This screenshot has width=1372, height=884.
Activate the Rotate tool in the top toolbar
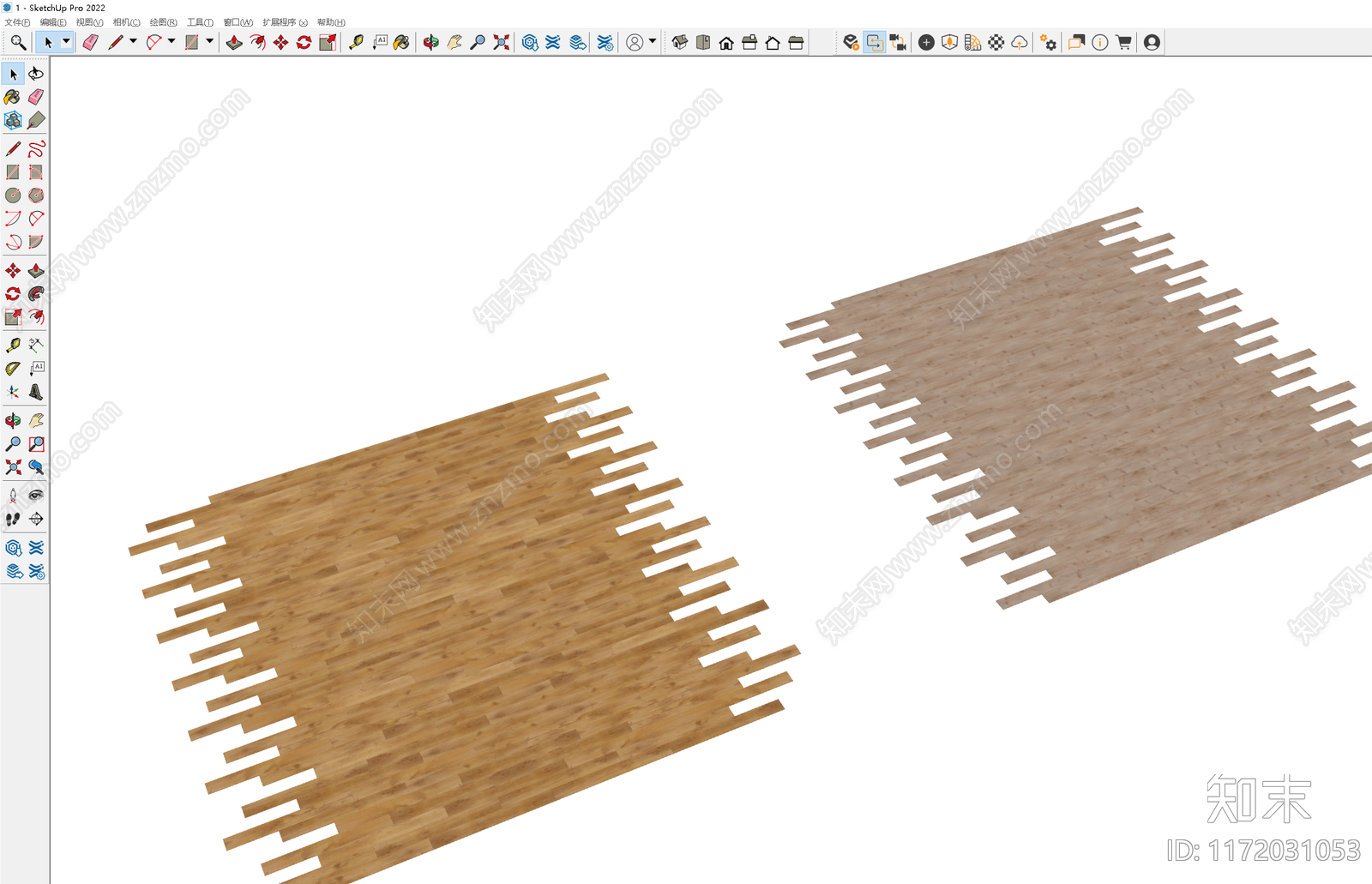tap(304, 42)
